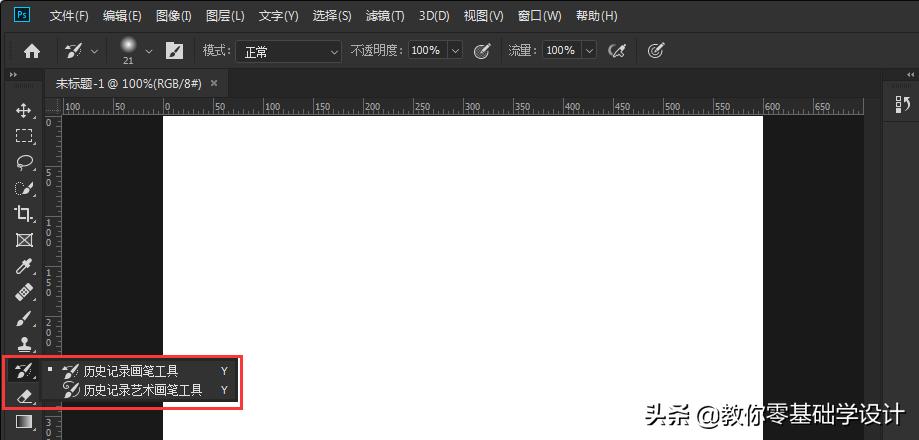
Task: Select the Eyedropper tool
Action: tap(23, 267)
